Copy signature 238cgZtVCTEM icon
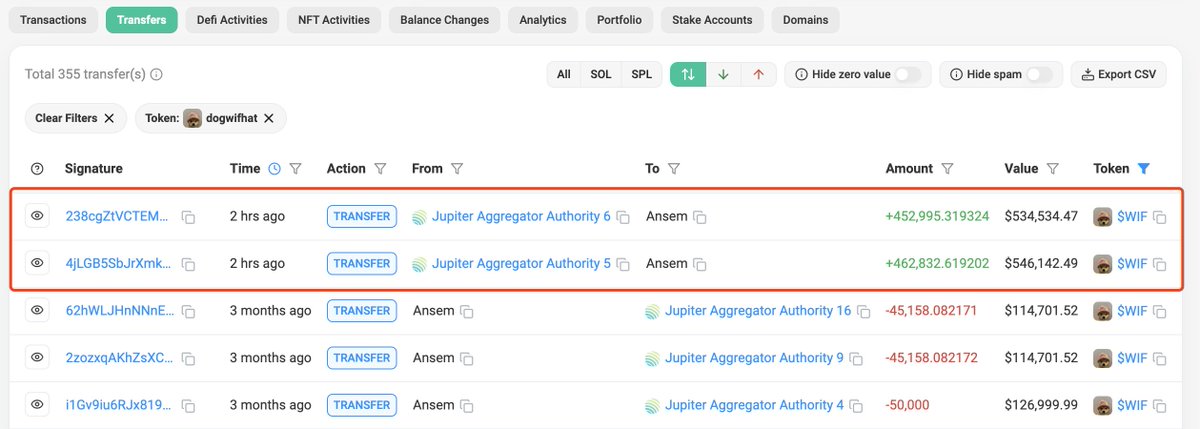 tap(188, 217)
